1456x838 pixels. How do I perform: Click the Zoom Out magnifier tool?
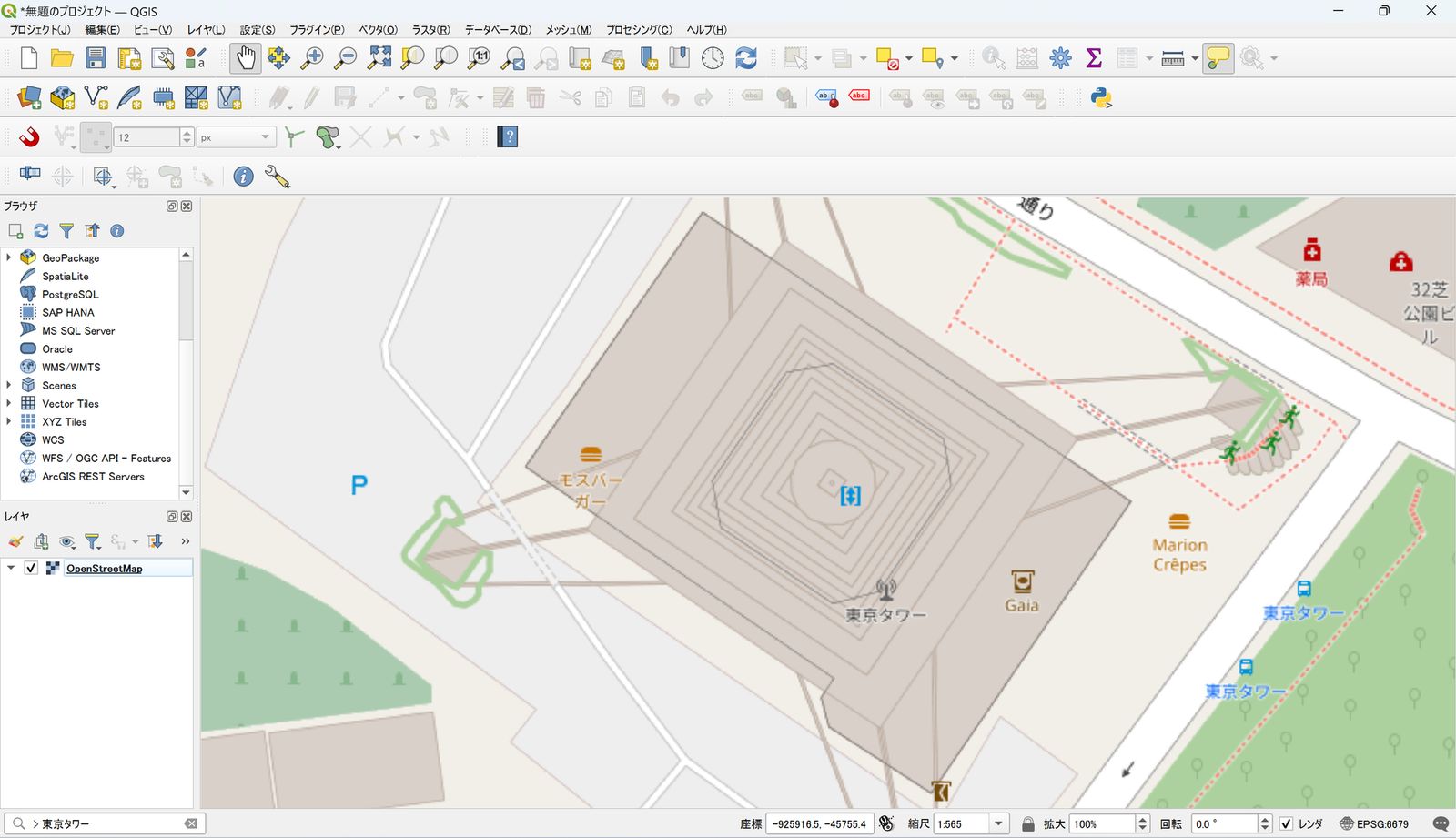(346, 58)
